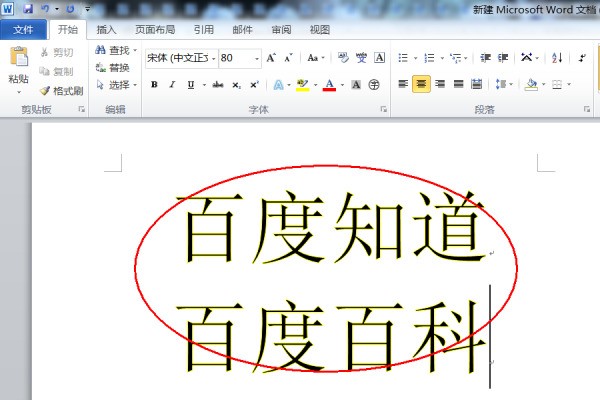The height and width of the screenshot is (400, 600).
Task: Click the 替换 replace button
Action: tap(112, 68)
